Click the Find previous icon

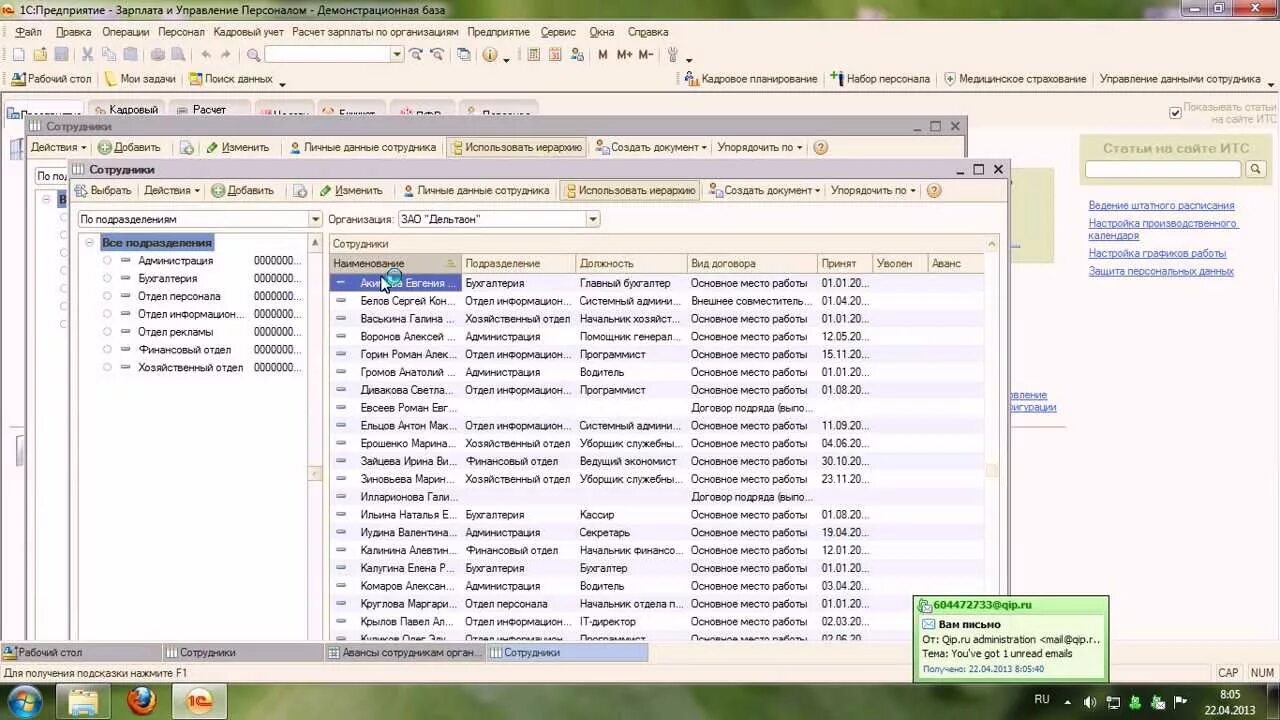click(437, 55)
